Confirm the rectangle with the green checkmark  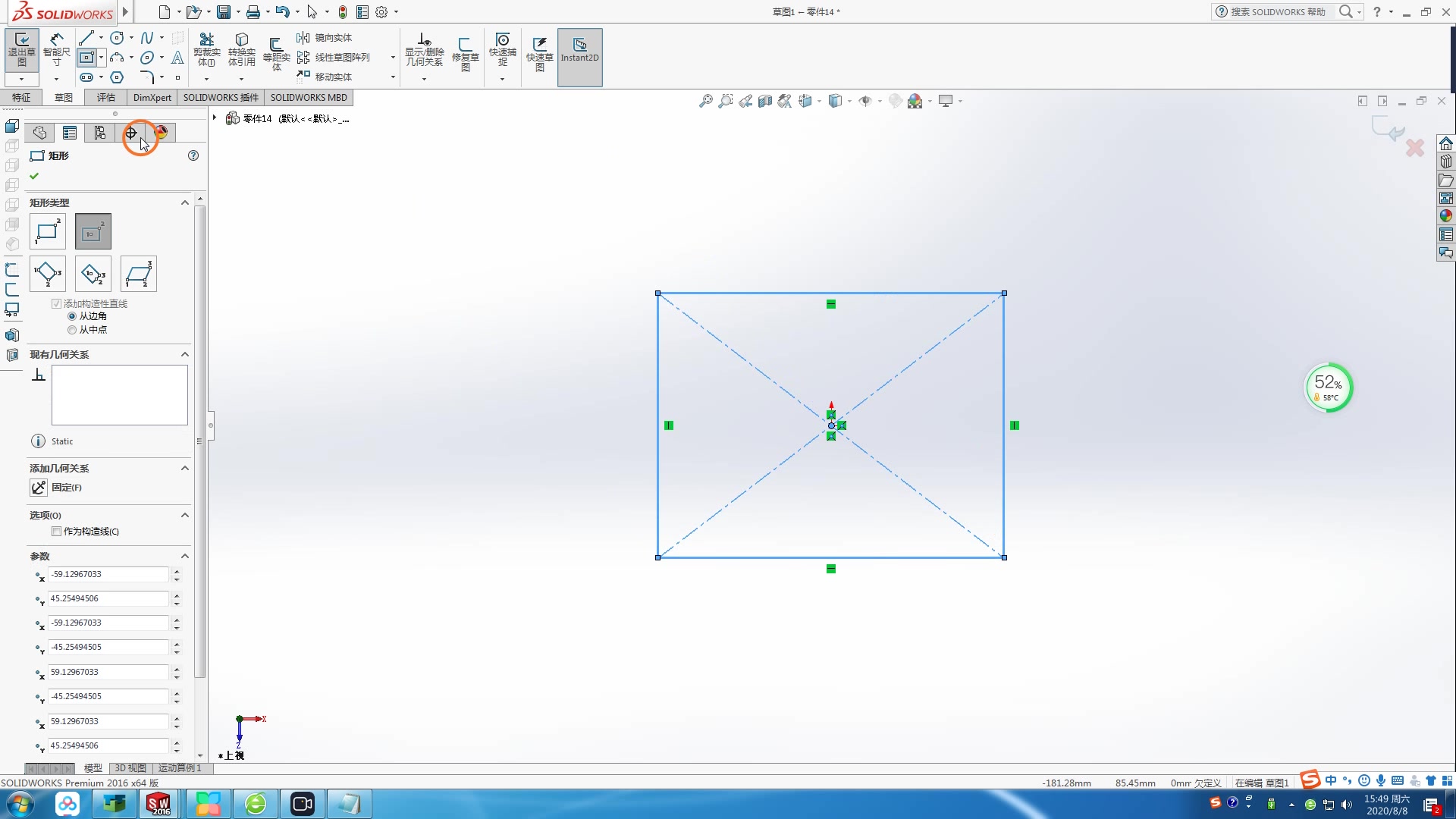pos(34,176)
